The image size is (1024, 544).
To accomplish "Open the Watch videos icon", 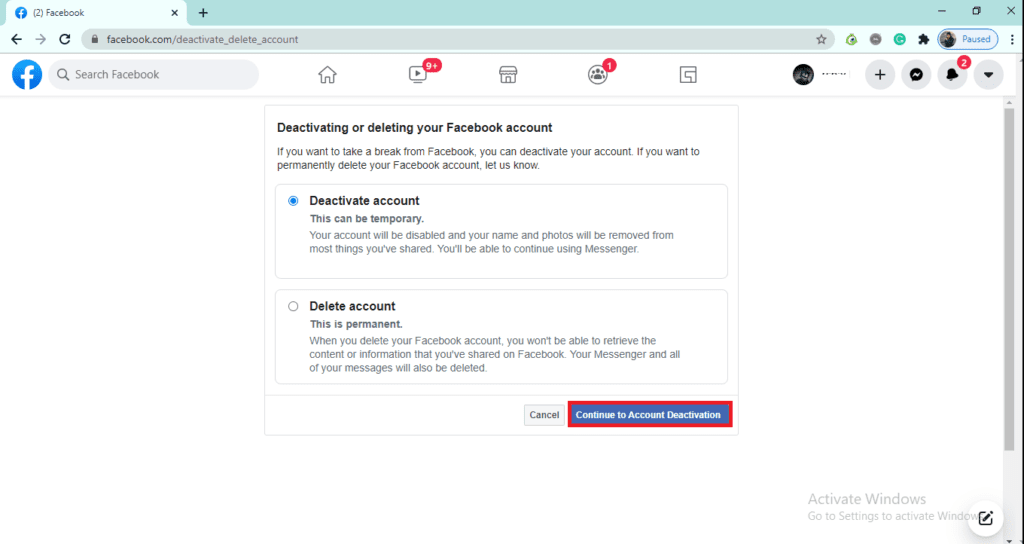I will 418,75.
